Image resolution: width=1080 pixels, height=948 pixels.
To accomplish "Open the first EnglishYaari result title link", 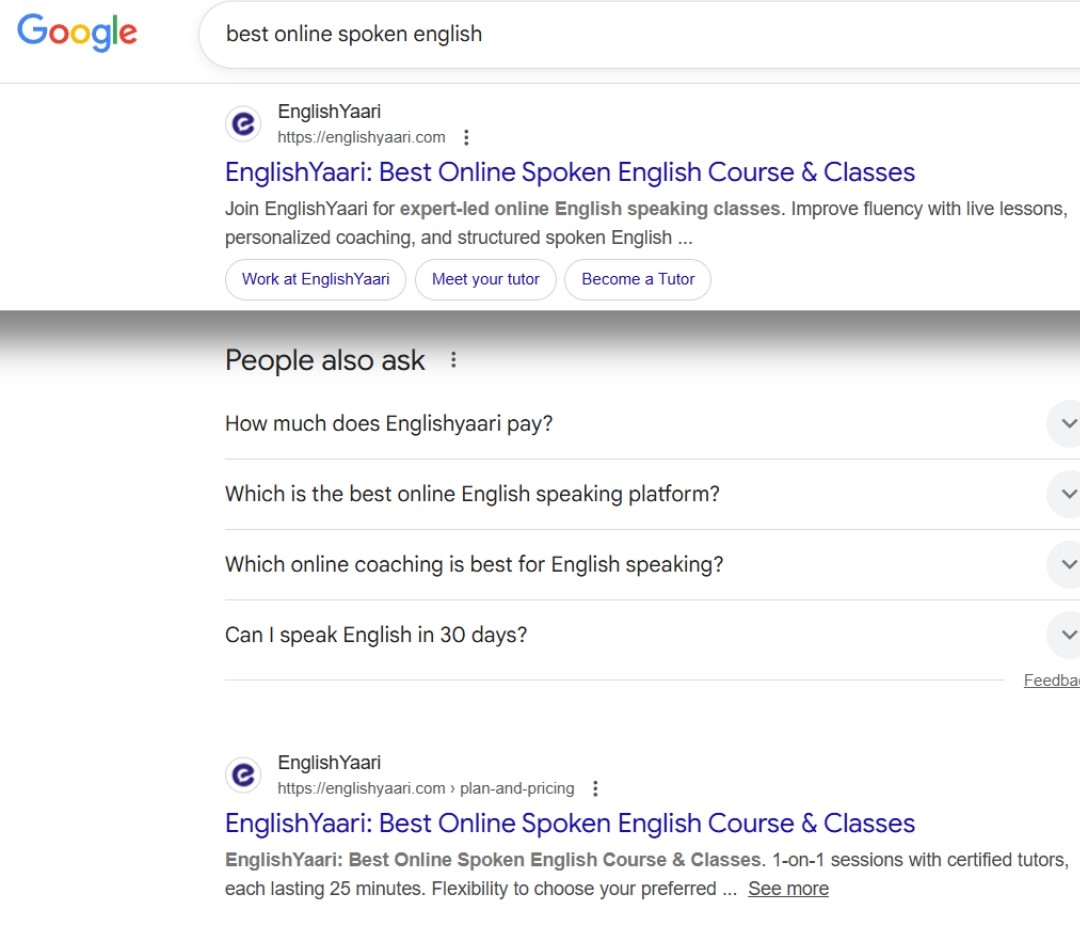I will click(569, 172).
